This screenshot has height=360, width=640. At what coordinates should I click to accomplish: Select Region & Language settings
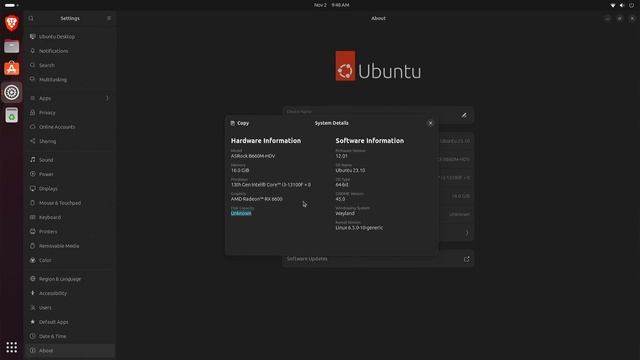point(70,279)
